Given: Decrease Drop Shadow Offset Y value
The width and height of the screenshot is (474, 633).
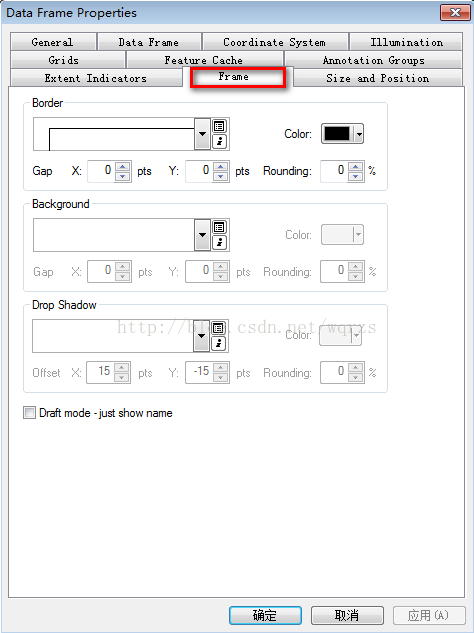Looking at the screenshot, I should [220, 377].
